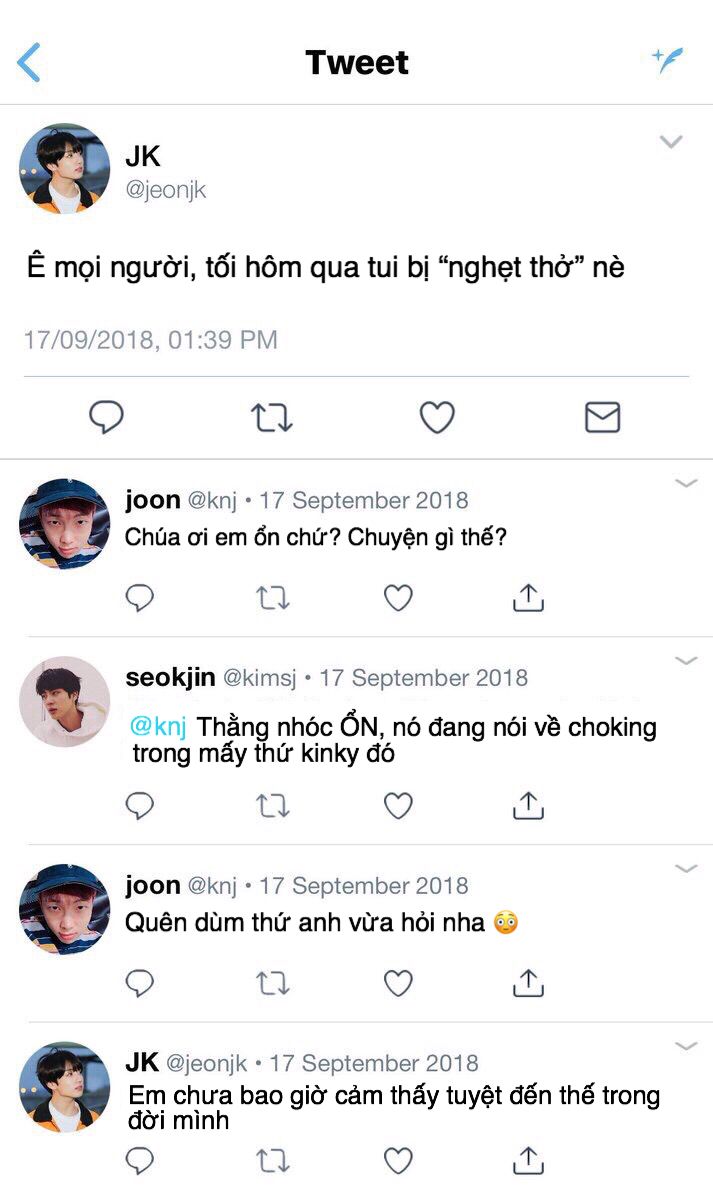Send the main tweet via direct message
This screenshot has width=713, height=1200.
[602, 417]
